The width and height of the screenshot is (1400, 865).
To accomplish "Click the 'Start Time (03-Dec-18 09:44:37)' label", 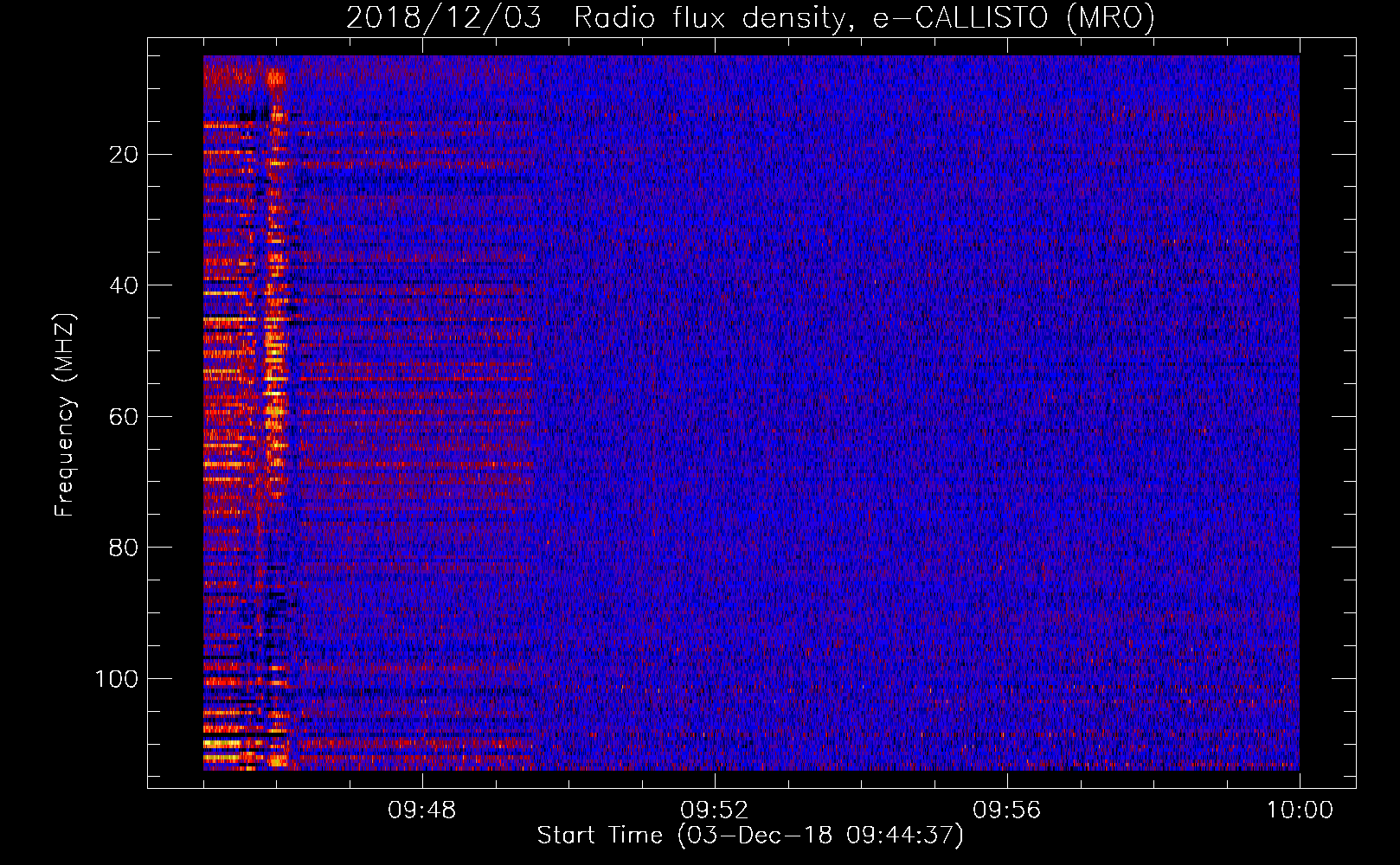I will pyautogui.click(x=750, y=836).
